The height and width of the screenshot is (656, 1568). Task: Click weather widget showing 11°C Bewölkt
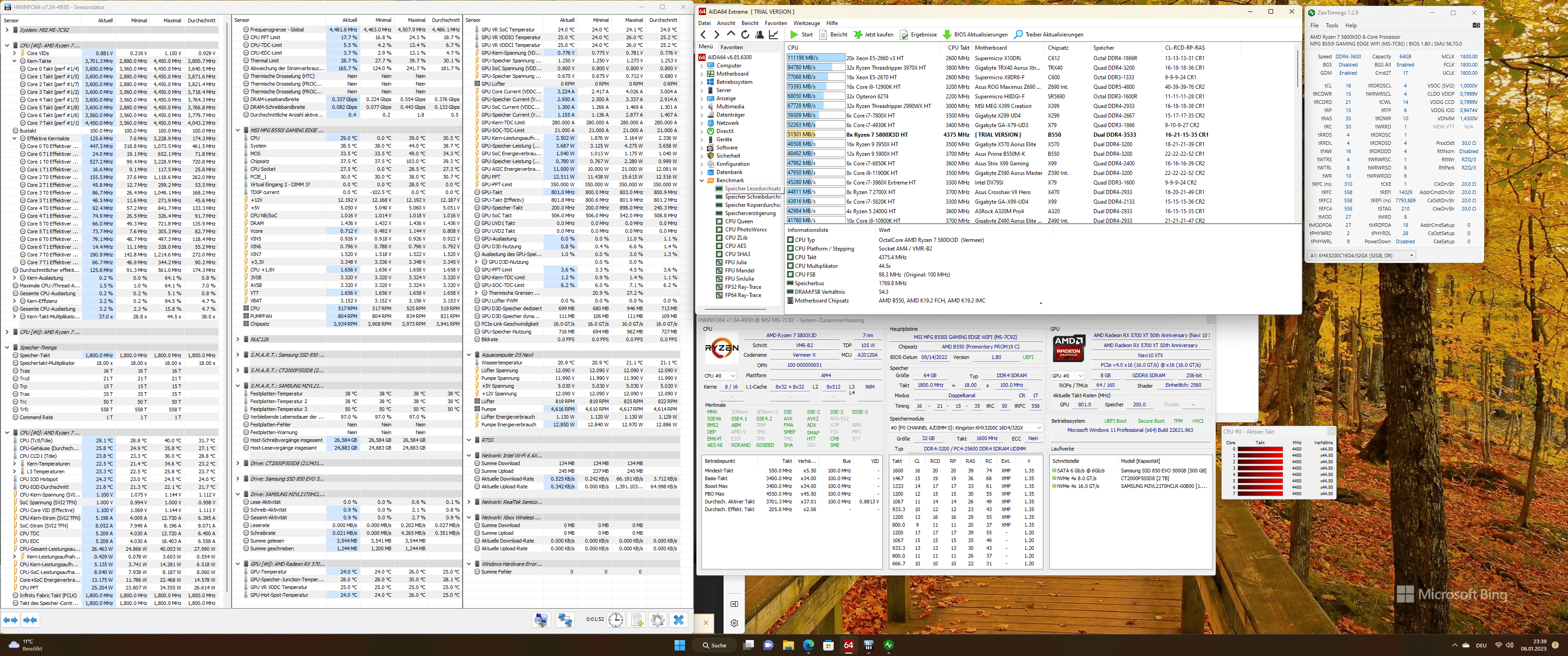(x=26, y=645)
